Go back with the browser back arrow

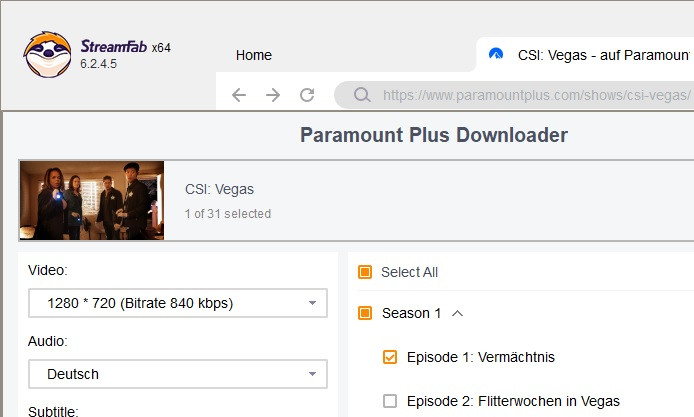tap(239, 95)
